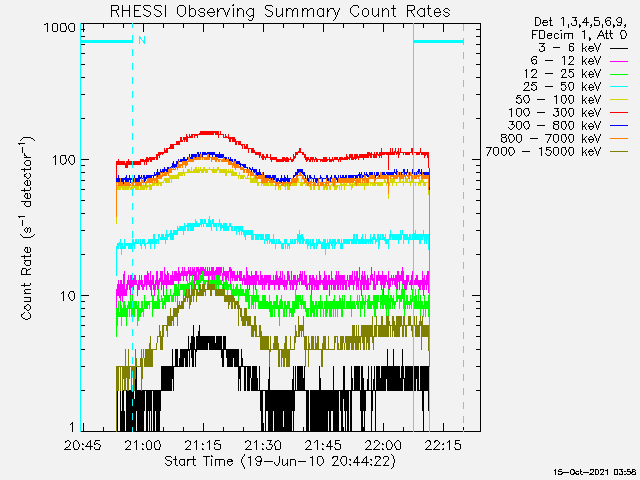640x480 pixels.
Task: Click the '25 - 50 keV' legend label
Action: coord(562,87)
